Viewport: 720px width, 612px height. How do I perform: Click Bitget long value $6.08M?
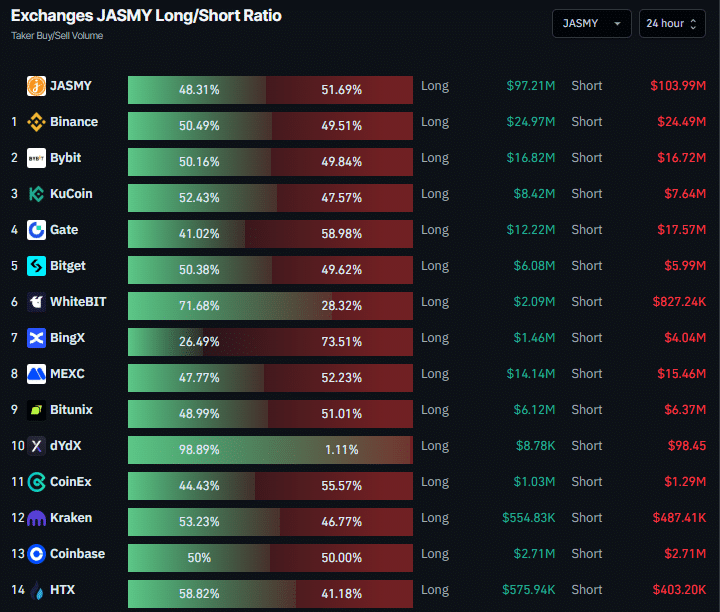pos(534,266)
